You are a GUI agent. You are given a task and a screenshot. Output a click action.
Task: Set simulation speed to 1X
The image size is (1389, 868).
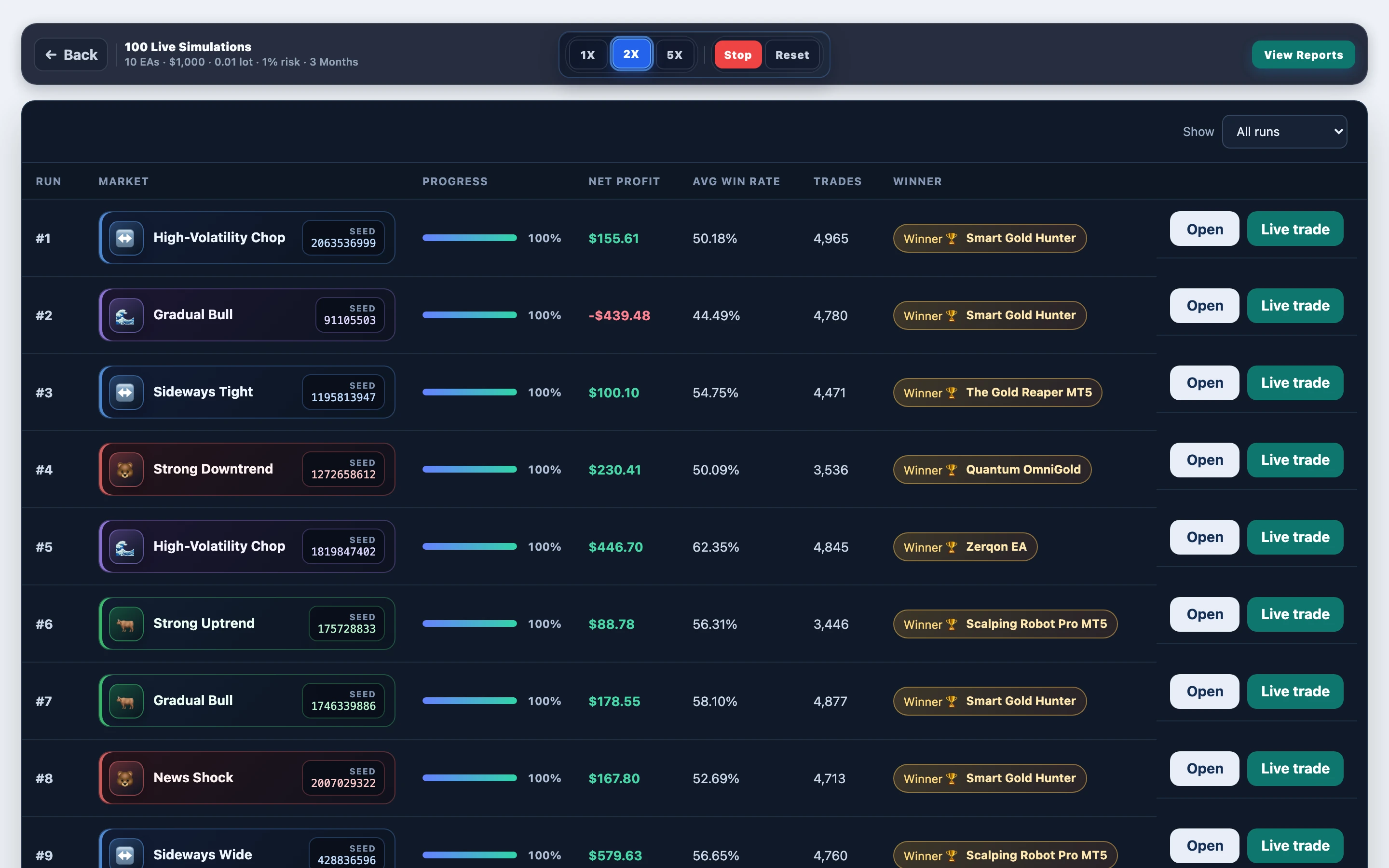click(588, 54)
